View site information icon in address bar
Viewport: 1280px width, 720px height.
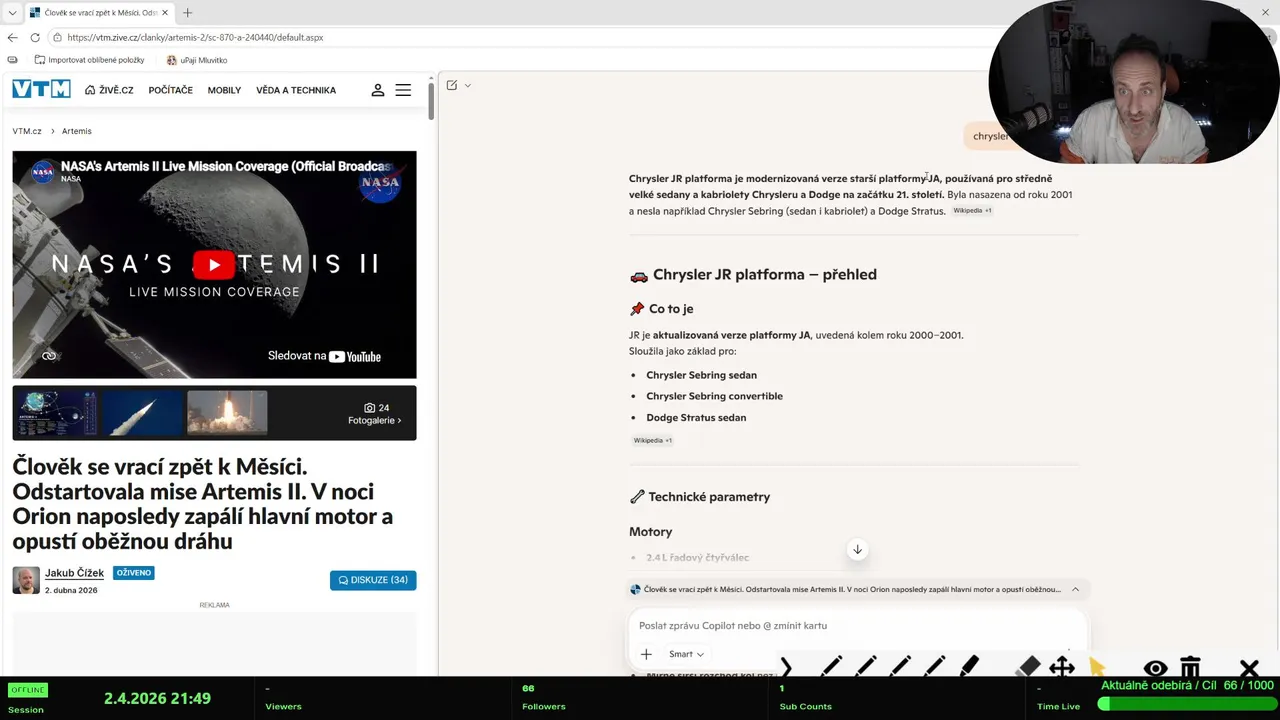coord(58,37)
